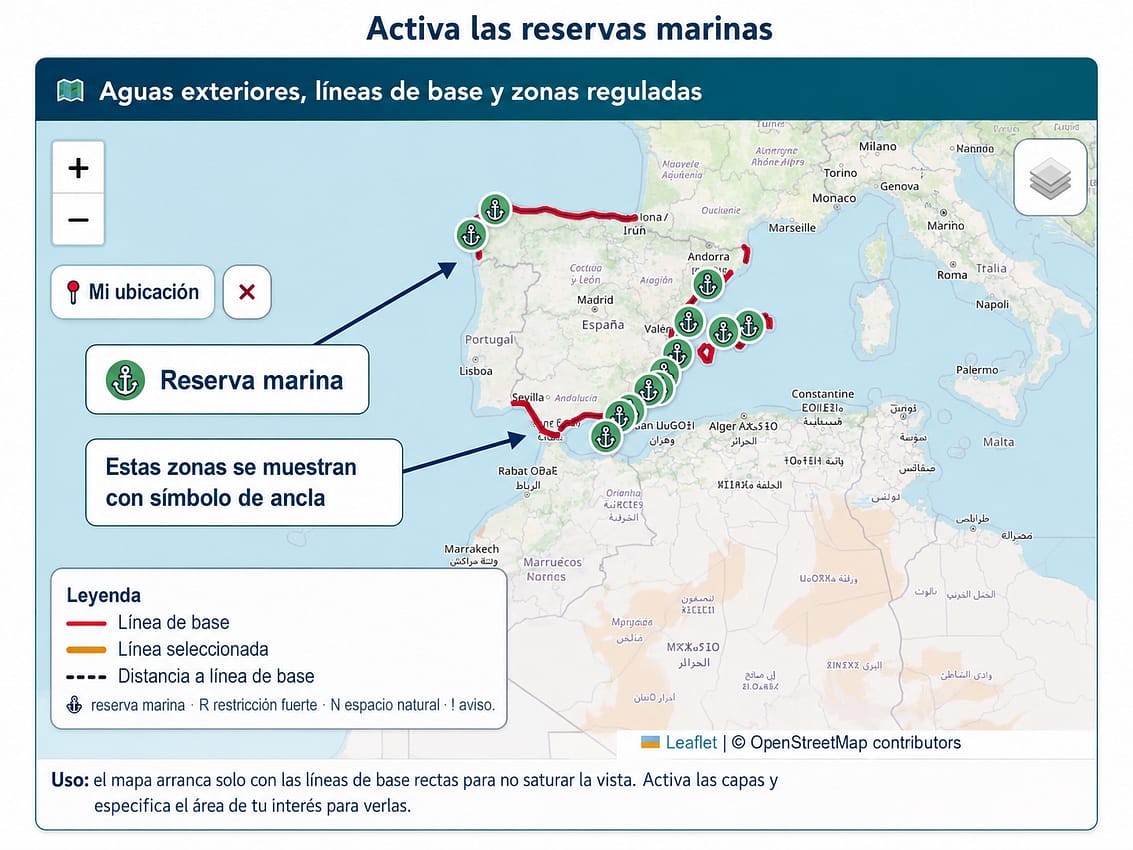The image size is (1133, 850).
Task: Click the "Activa las reservas marinas" title
Action: [x=569, y=29]
